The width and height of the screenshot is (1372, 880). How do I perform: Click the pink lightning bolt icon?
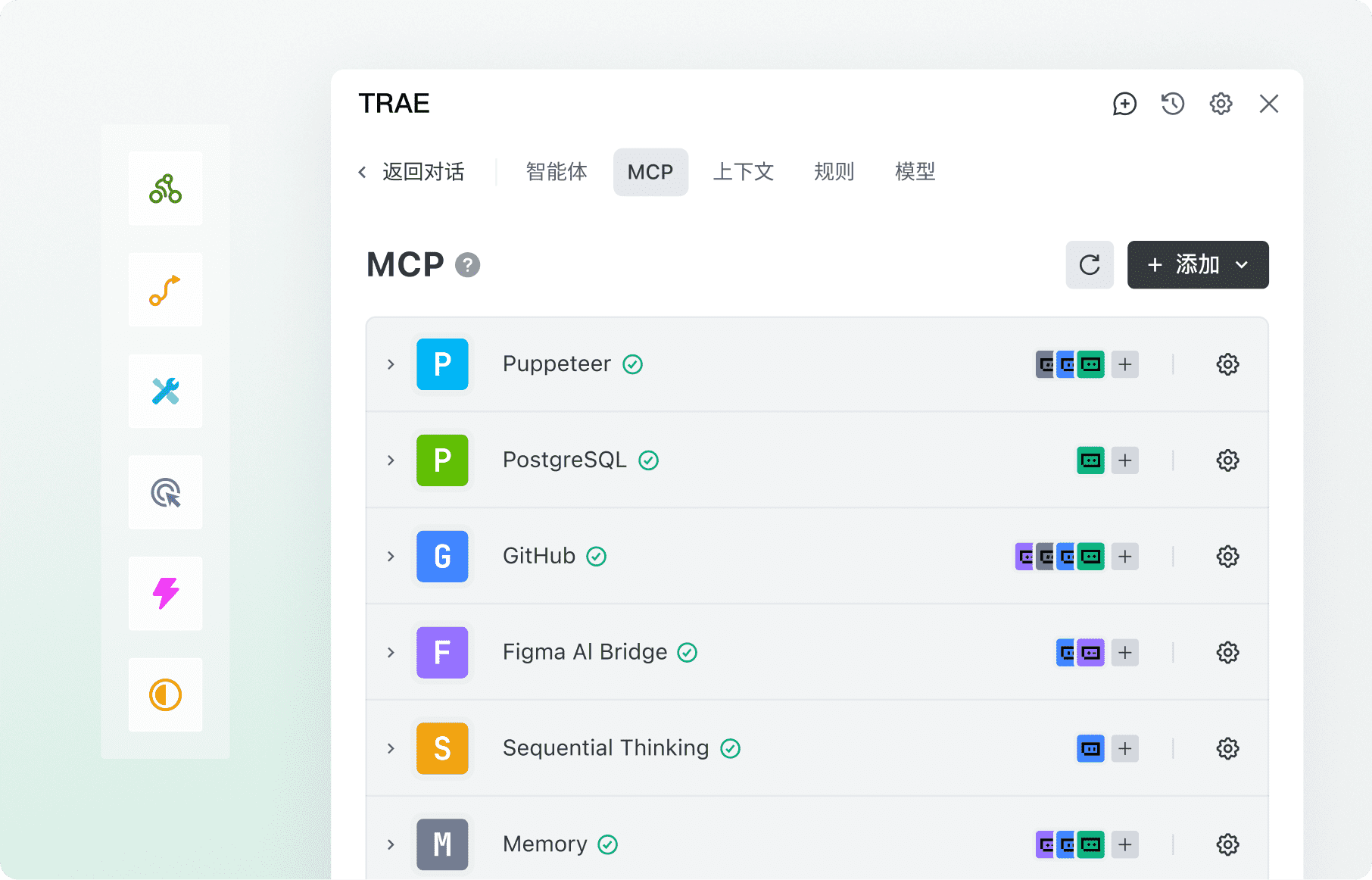click(165, 594)
